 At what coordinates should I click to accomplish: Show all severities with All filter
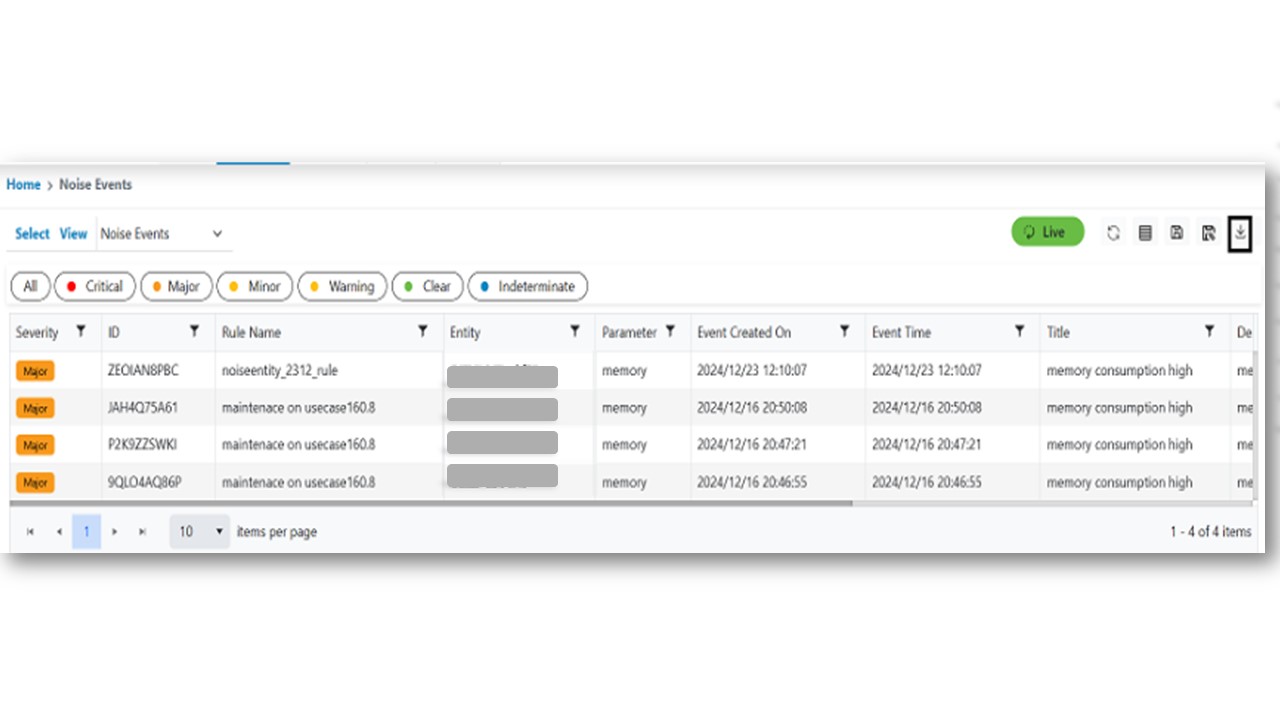click(x=30, y=286)
